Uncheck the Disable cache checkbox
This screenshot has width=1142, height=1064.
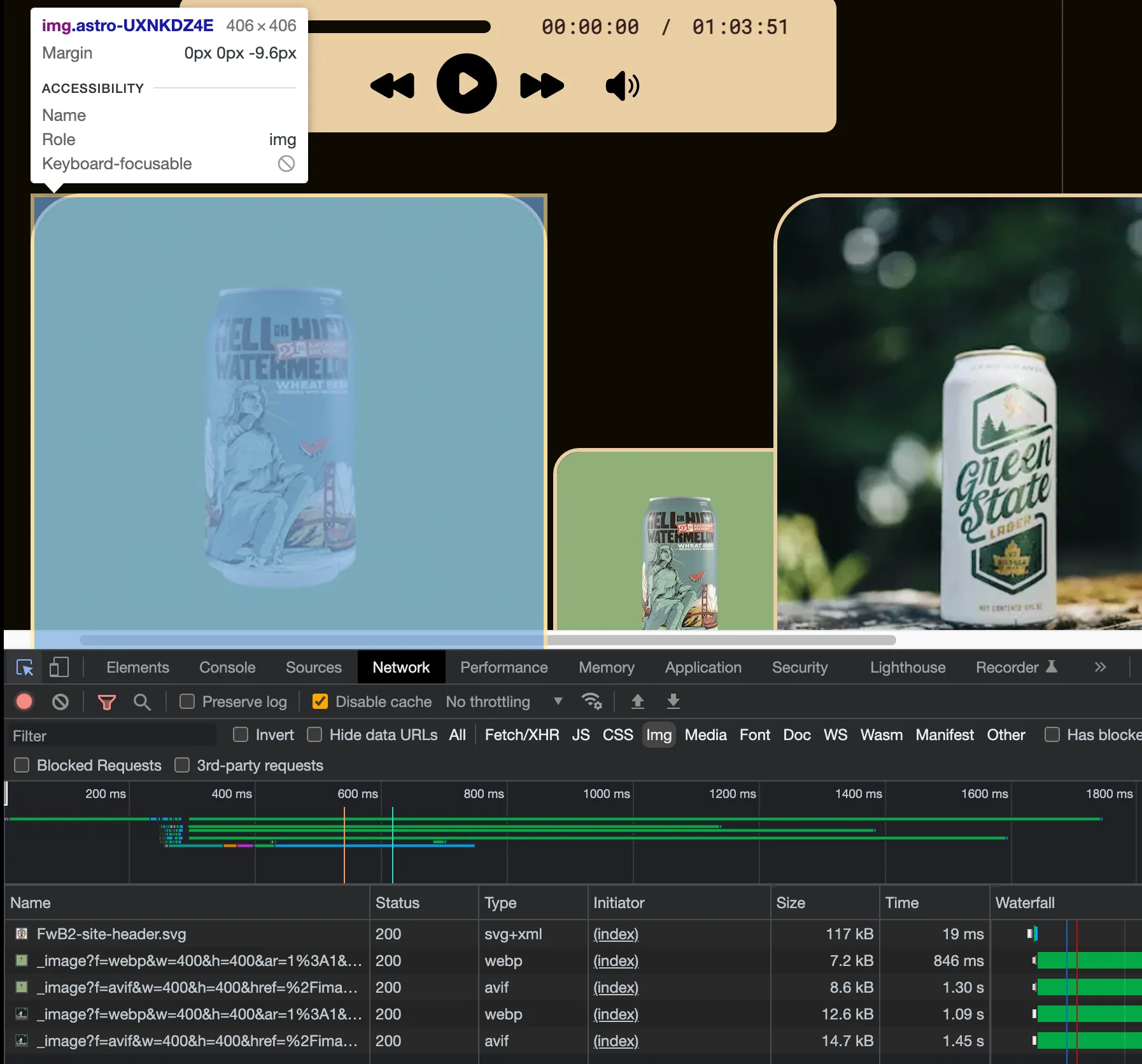321,701
